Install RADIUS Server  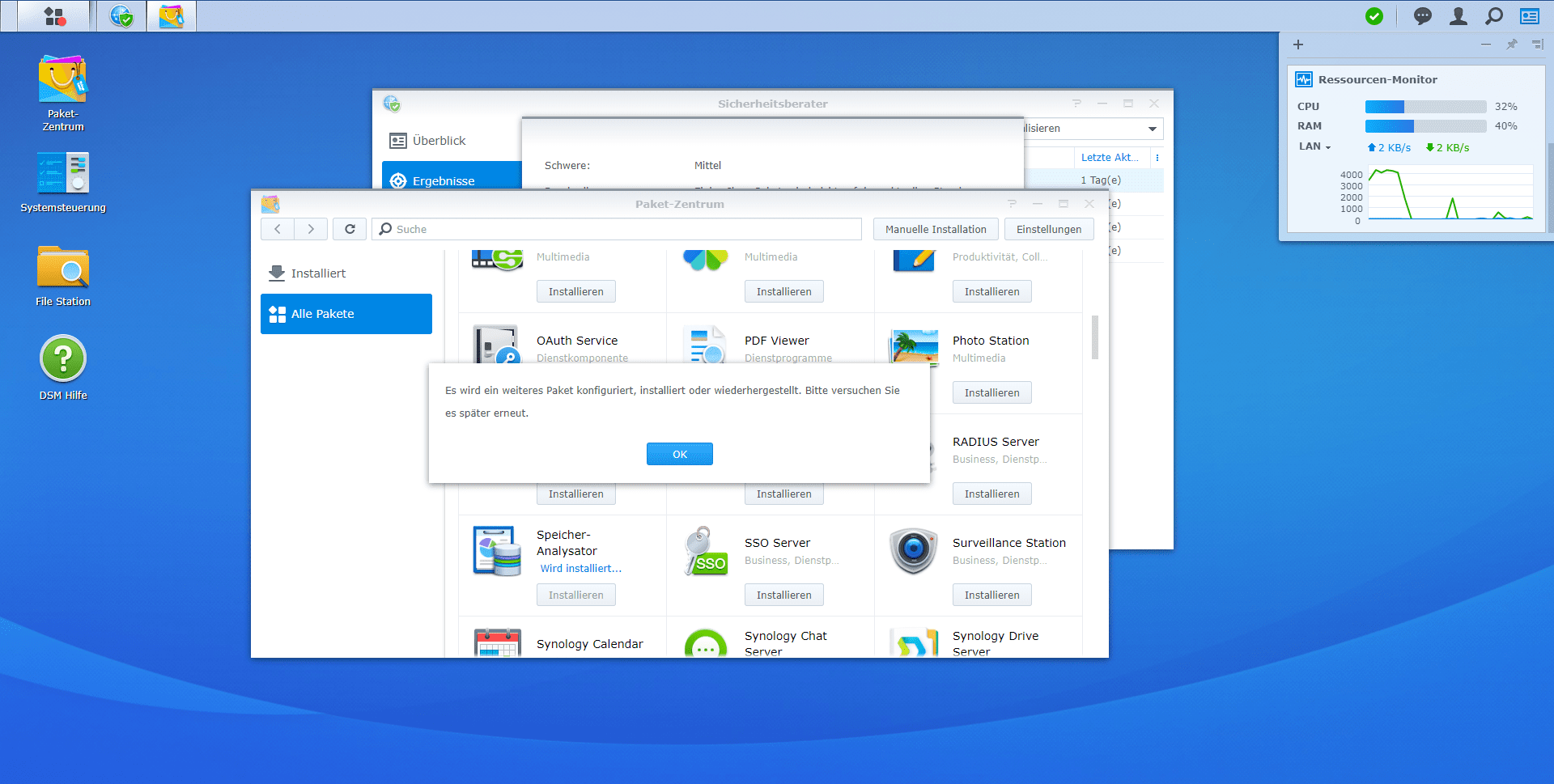(x=991, y=494)
